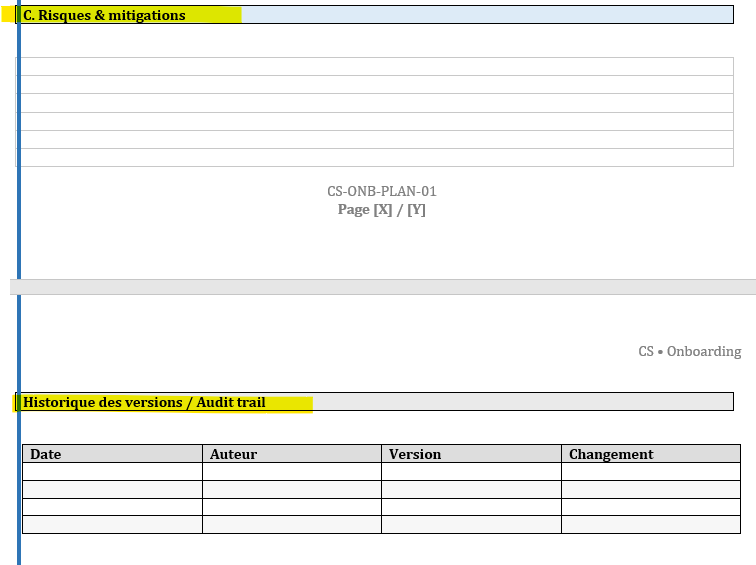The image size is (756, 565).
Task: Click the last empty cell in Changement column
Action: [x=650, y=525]
